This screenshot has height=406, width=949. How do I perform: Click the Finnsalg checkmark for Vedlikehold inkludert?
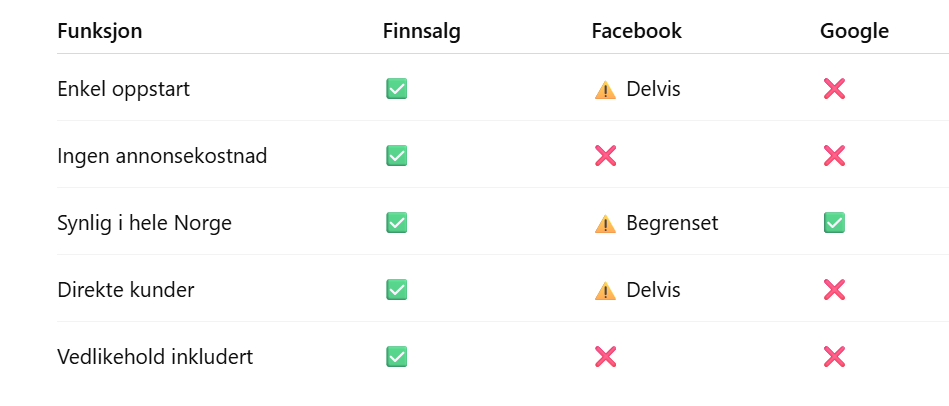click(x=396, y=357)
